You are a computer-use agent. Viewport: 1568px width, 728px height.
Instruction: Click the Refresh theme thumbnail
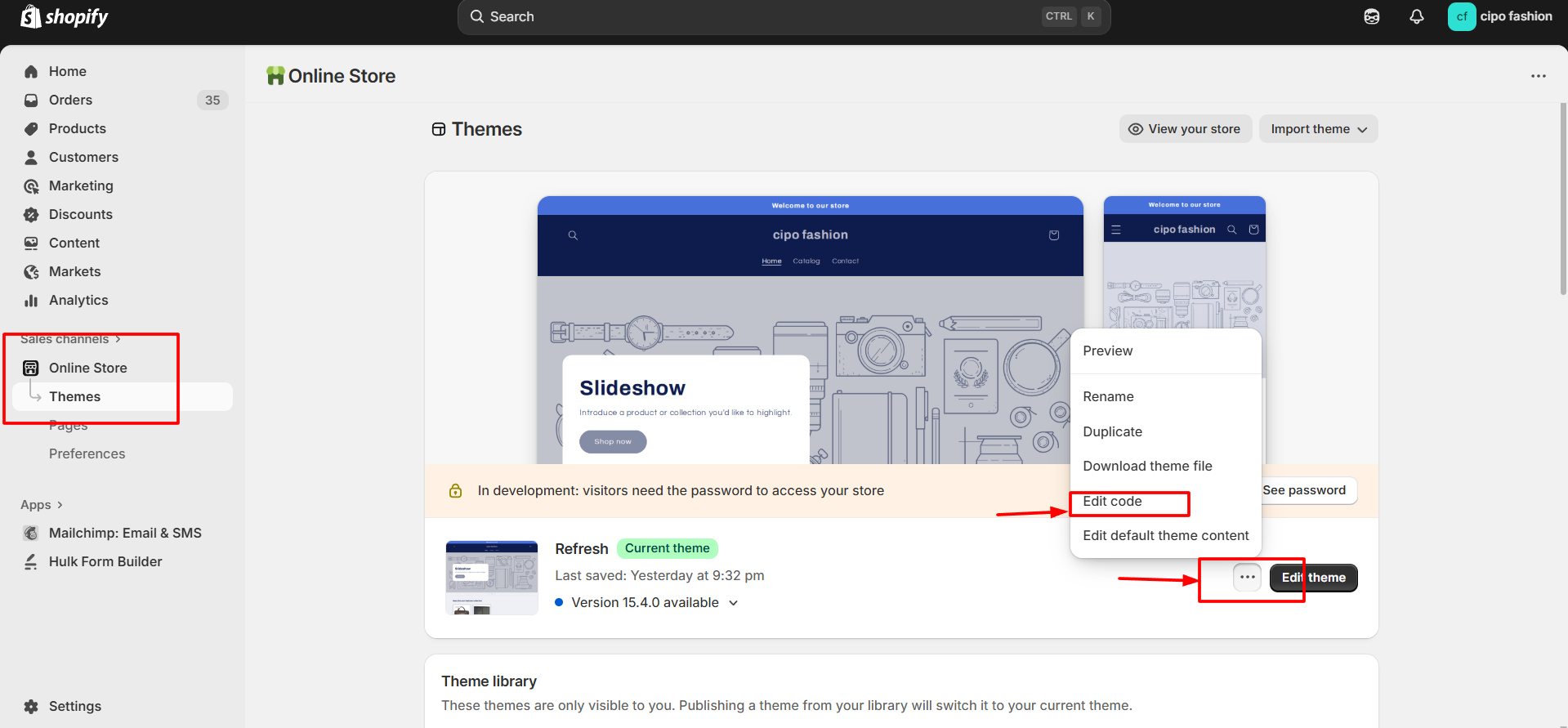491,578
